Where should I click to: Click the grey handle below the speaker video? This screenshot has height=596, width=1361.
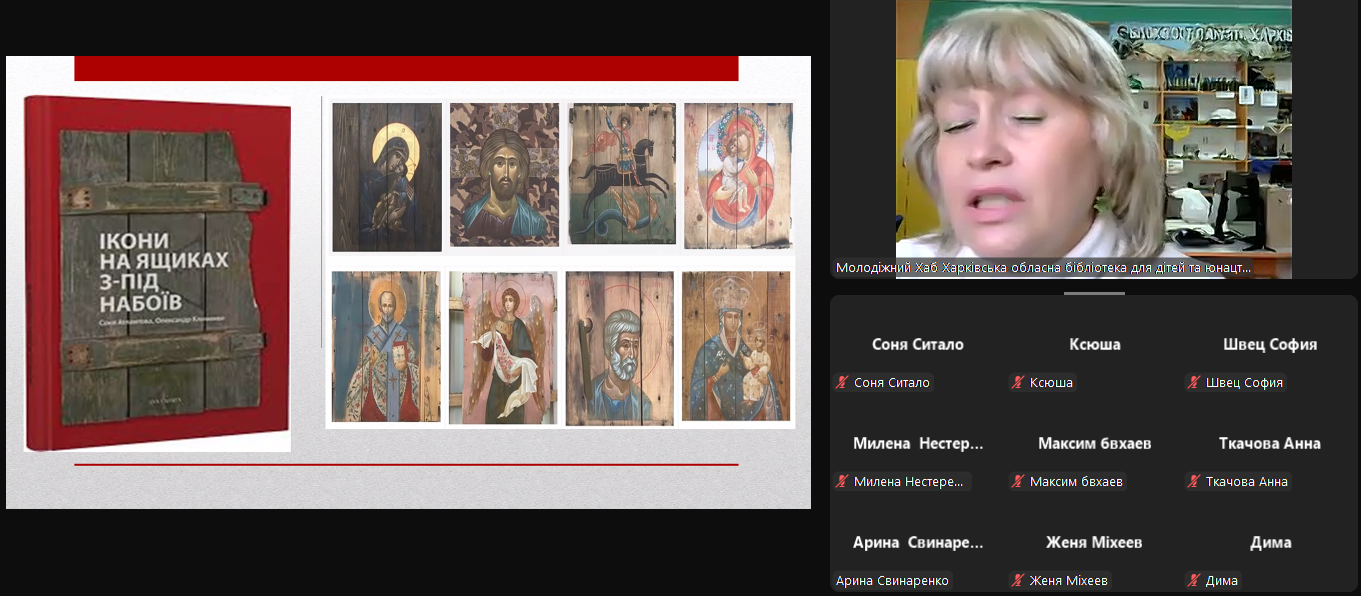(1094, 293)
